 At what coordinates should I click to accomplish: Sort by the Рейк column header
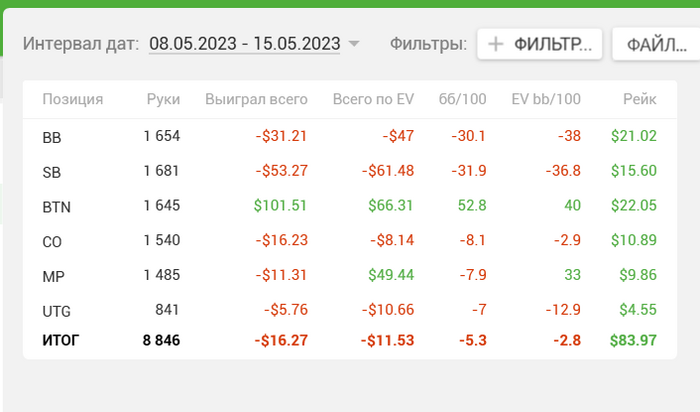(639, 99)
